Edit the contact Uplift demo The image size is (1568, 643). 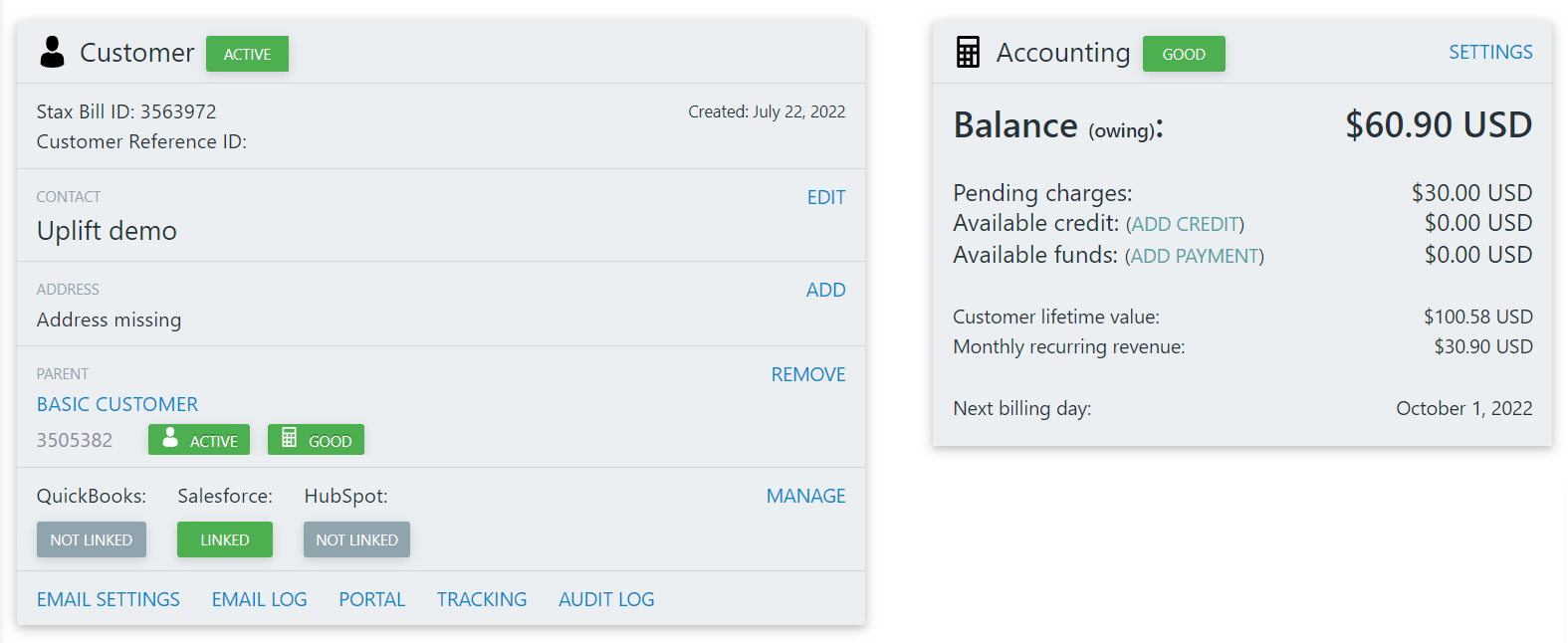(826, 197)
